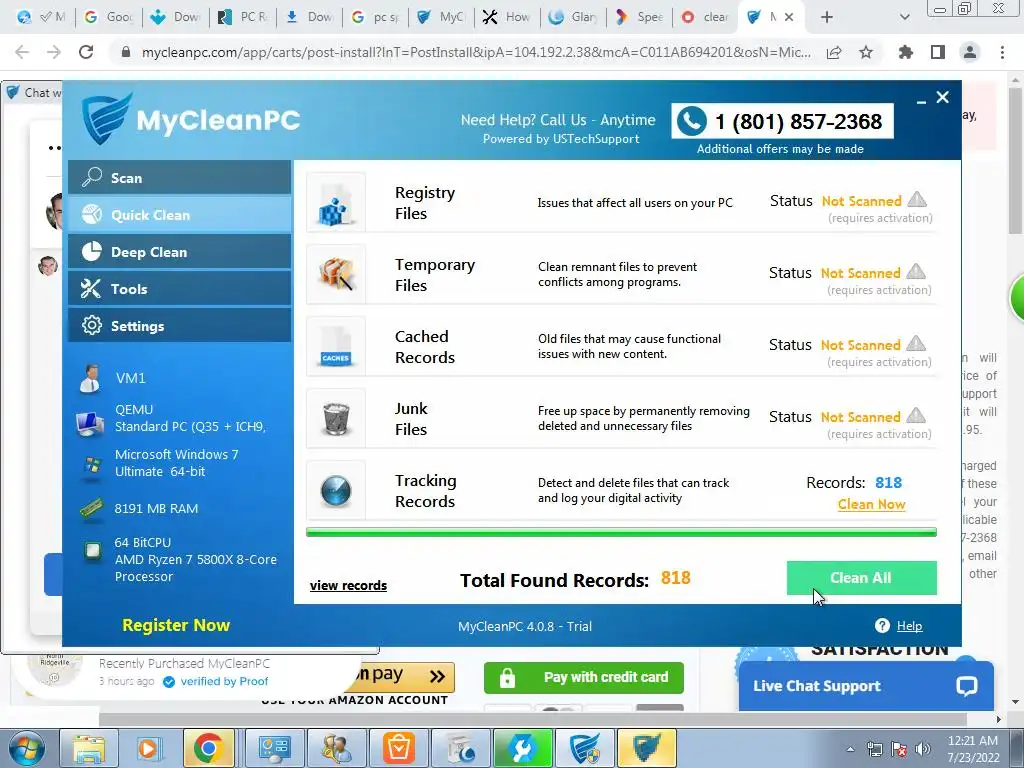The width and height of the screenshot is (1024, 768).
Task: Open the Chrome profile avatar
Action: pyautogui.click(x=970, y=52)
